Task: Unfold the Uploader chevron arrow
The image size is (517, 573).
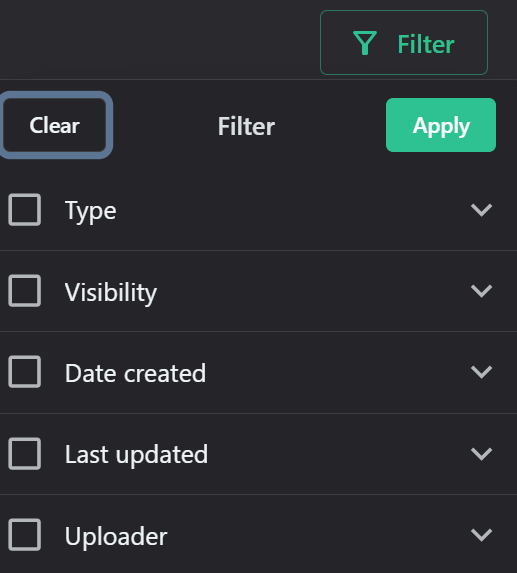Action: (x=481, y=535)
